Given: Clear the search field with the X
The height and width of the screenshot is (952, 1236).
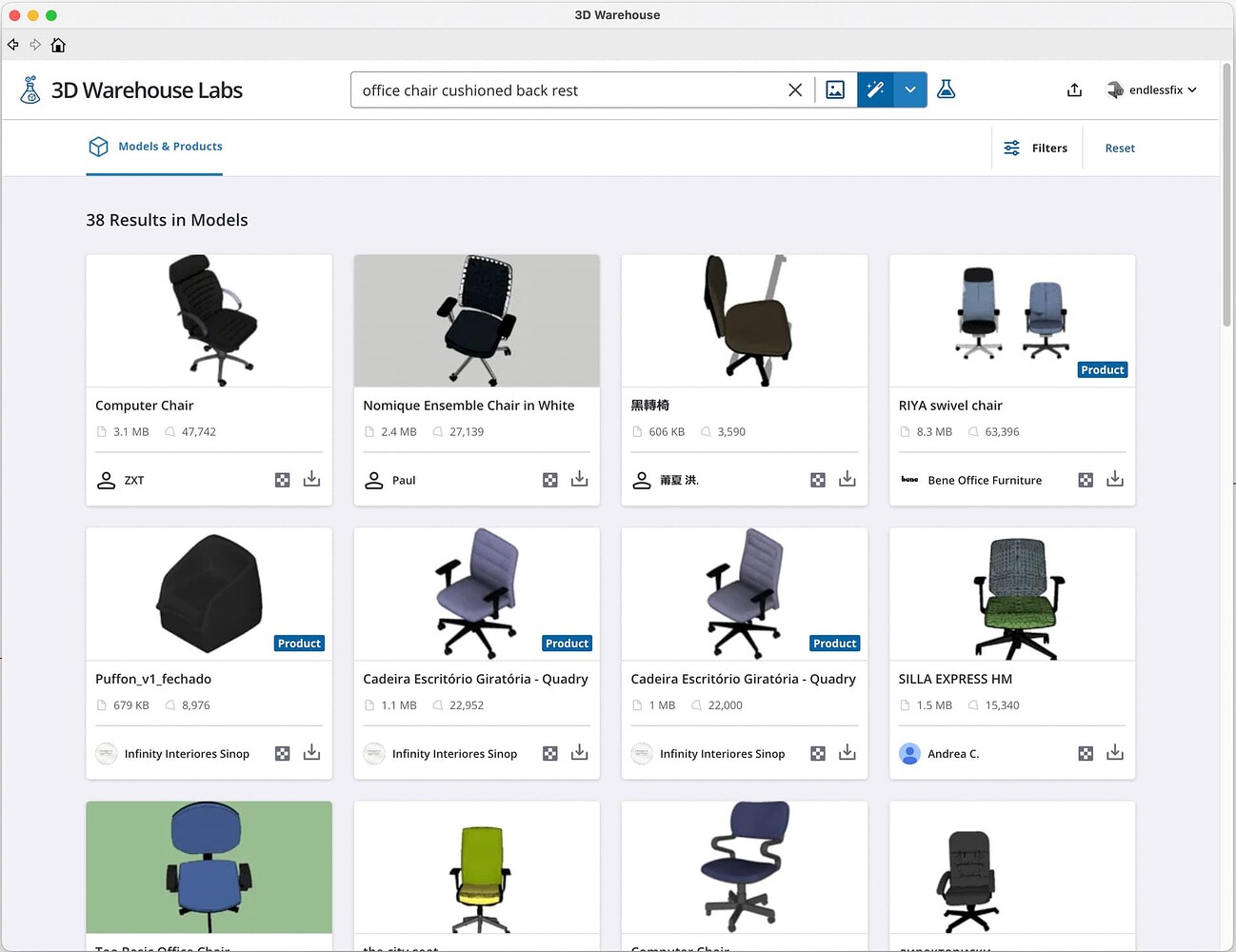Looking at the screenshot, I should (x=795, y=89).
